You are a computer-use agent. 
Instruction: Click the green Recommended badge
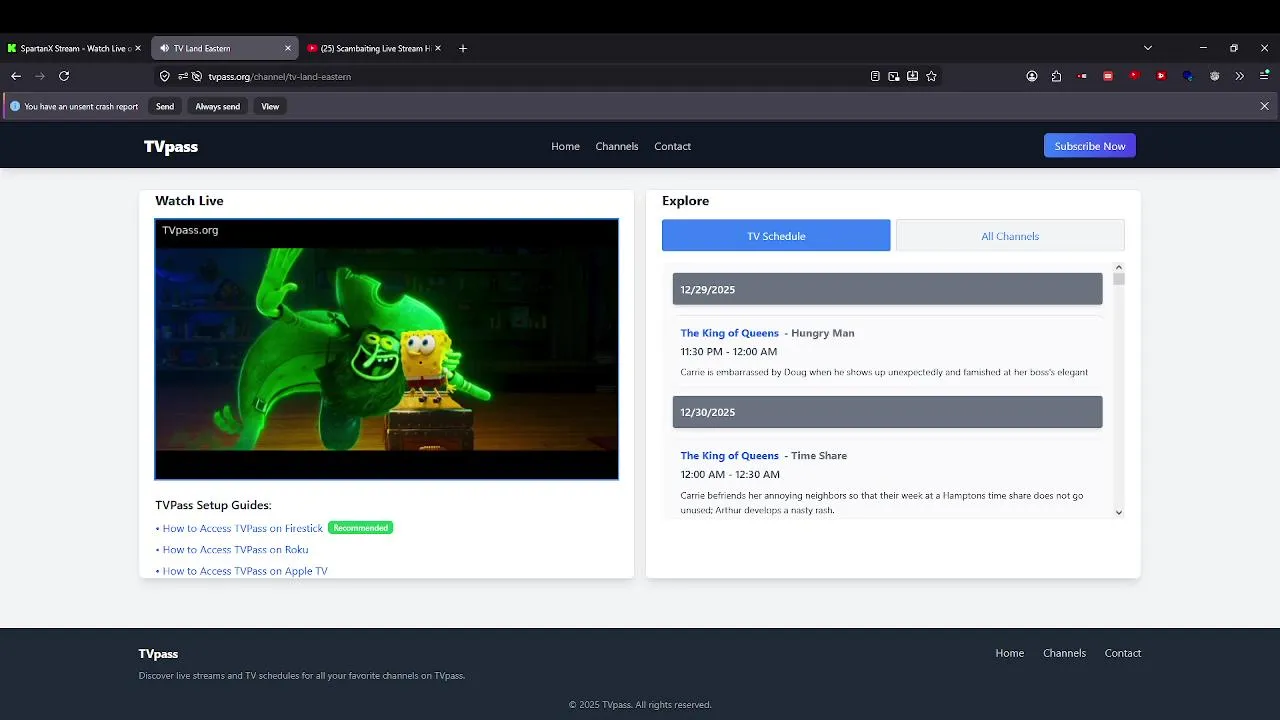pos(361,528)
